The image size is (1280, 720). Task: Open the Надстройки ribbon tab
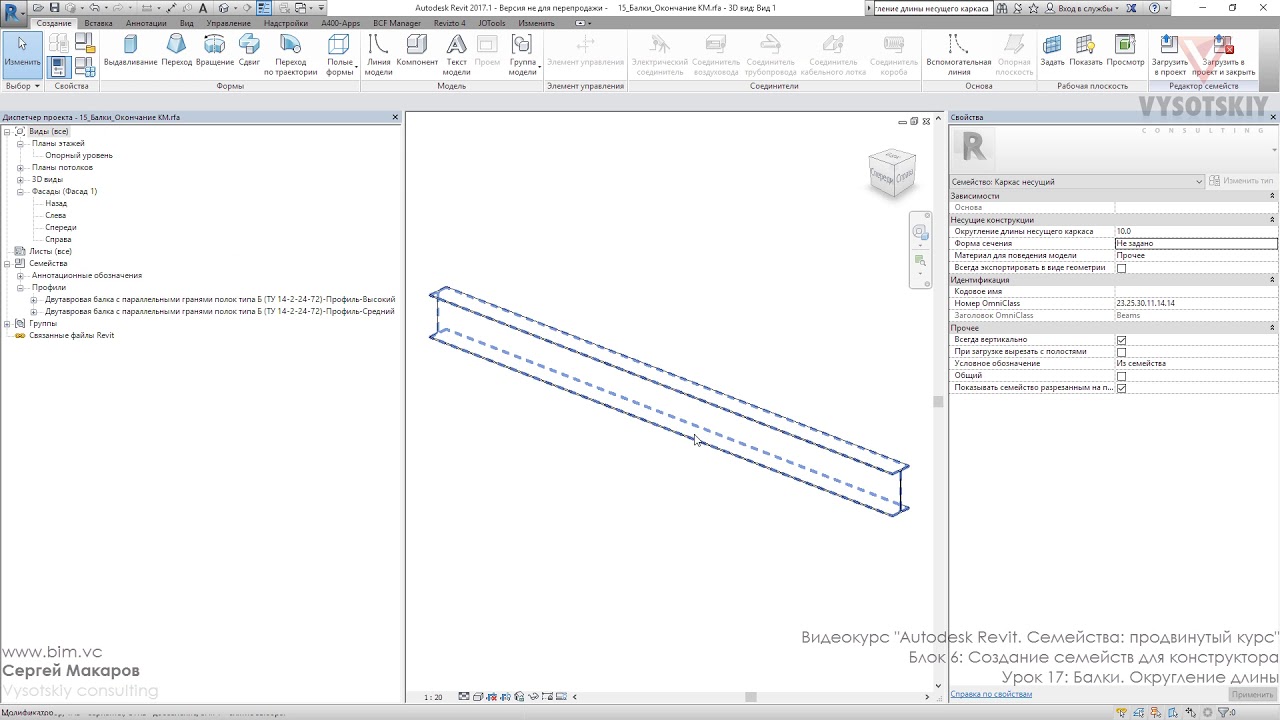pos(286,23)
